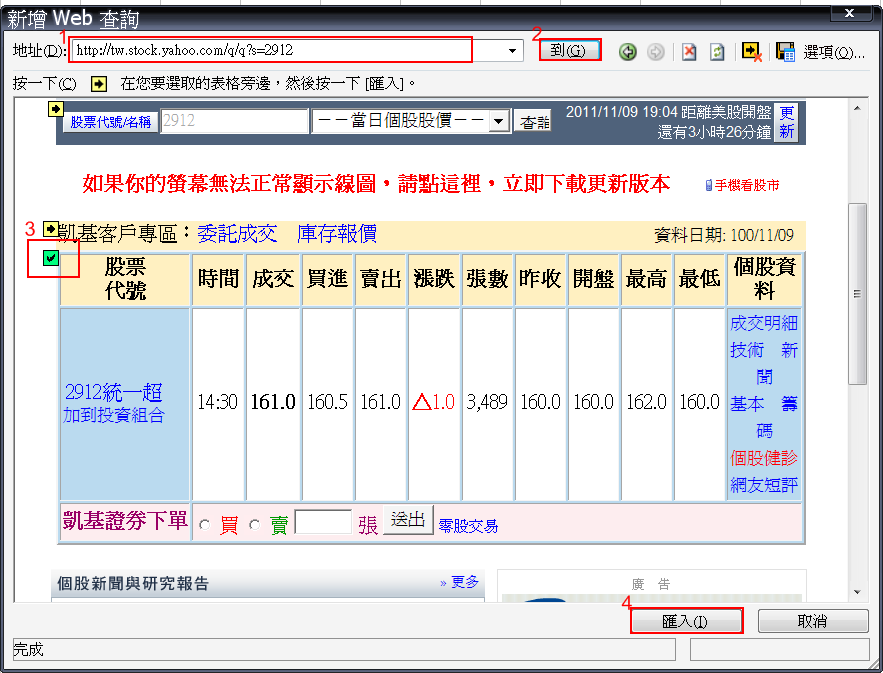Click the 匯入(I) import button
The image size is (883, 673).
click(685, 621)
